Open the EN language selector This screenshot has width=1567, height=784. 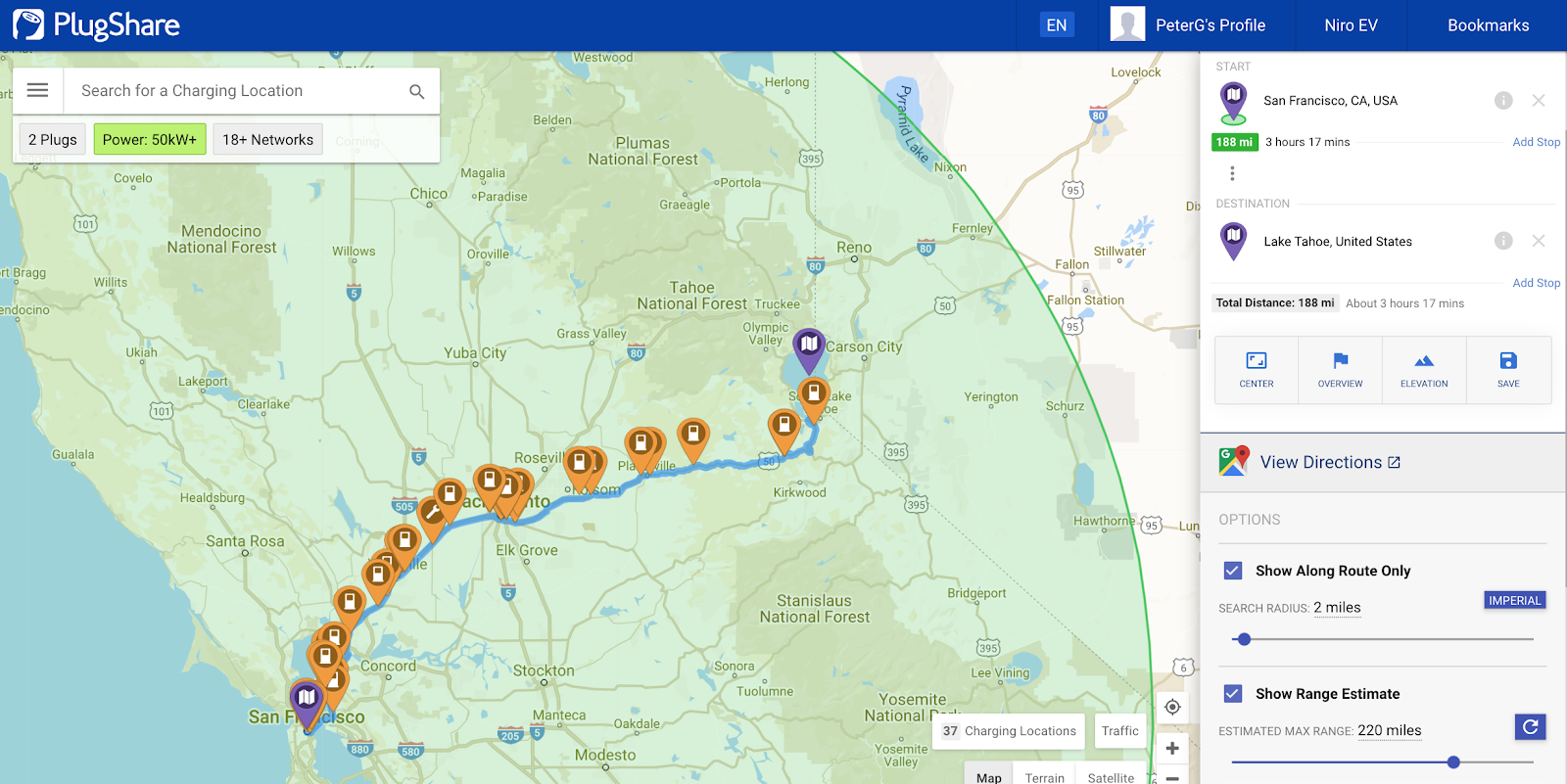click(x=1057, y=25)
